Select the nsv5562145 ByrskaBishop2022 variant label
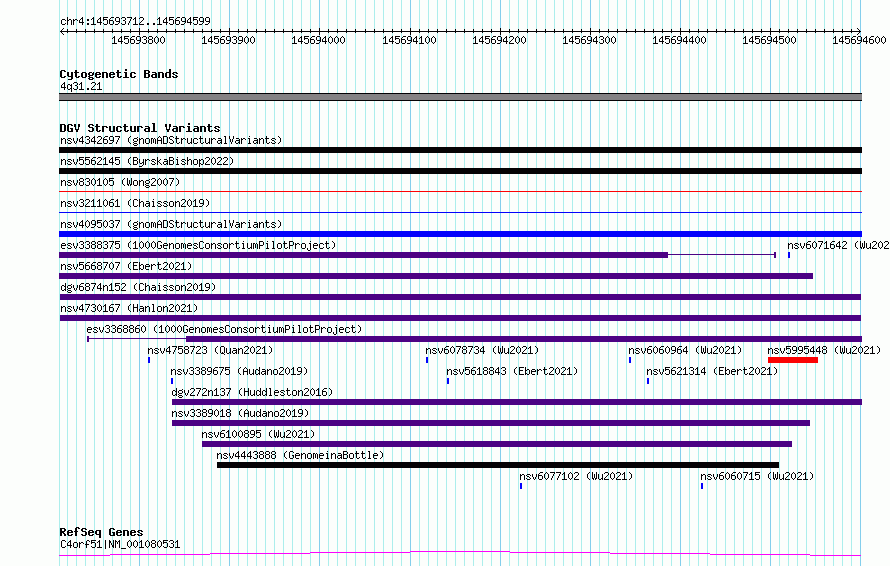The width and height of the screenshot is (890, 566). coord(147,161)
